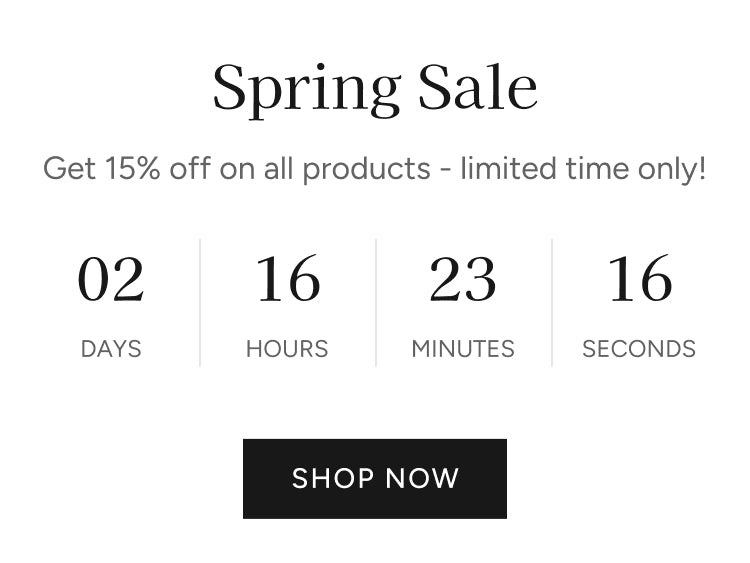Viewport: 750px width, 563px height.
Task: Select the MINUTES label
Action: 463,349
